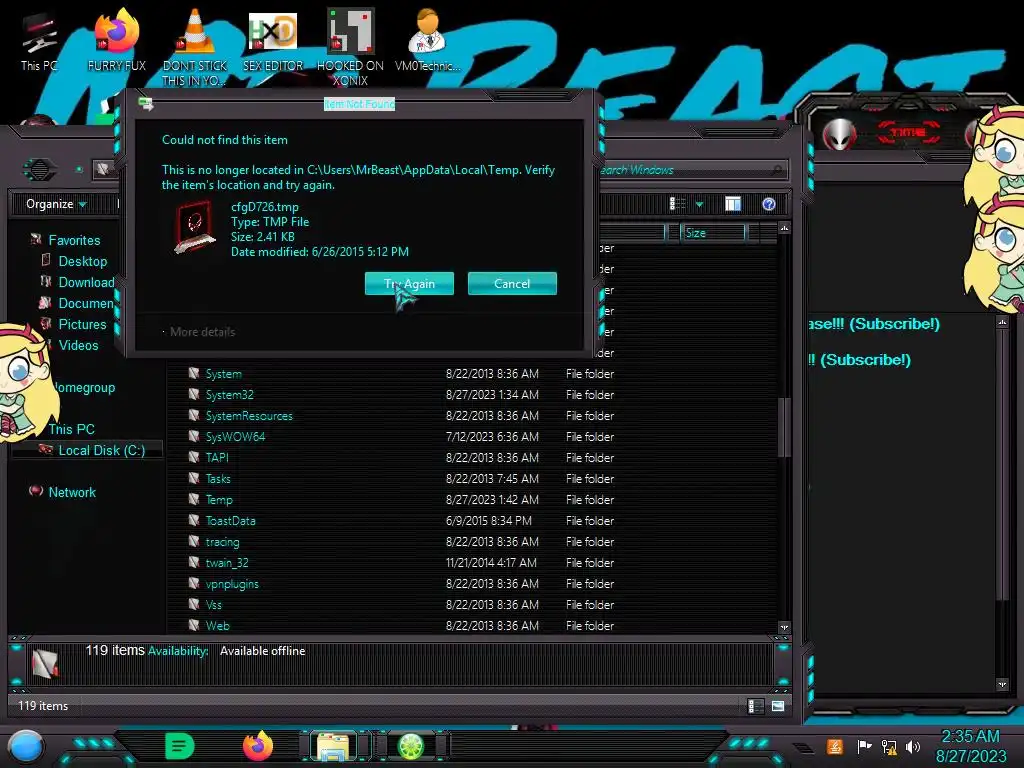
Task: Sort by the Size column header
Action: [712, 232]
